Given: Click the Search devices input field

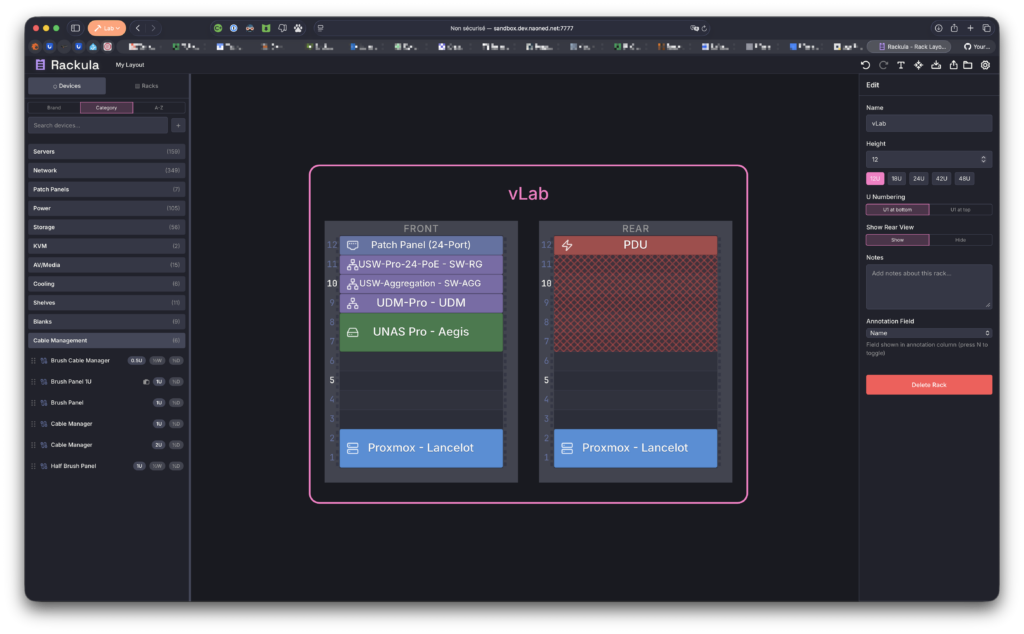Looking at the screenshot, I should coord(98,125).
